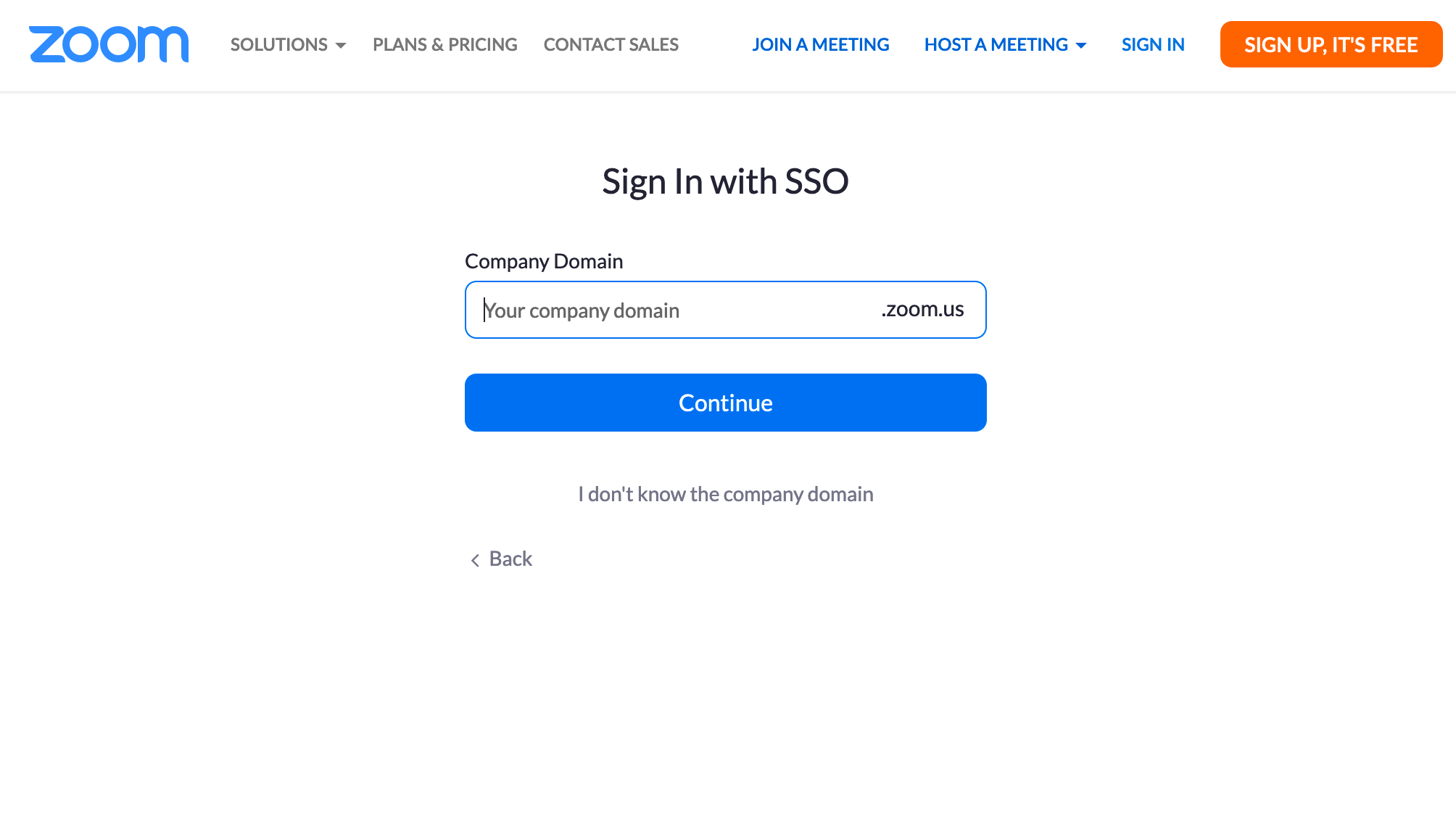This screenshot has width=1456, height=840.
Task: Click the Your company domain placeholder text
Action: [x=582, y=311]
